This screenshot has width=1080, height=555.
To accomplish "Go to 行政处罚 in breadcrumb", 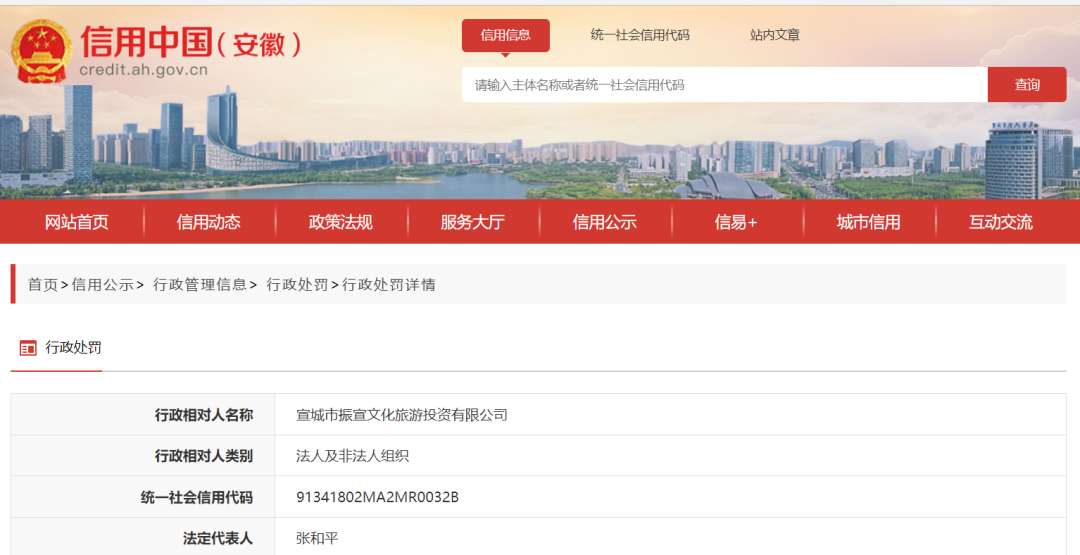I will tap(298, 284).
